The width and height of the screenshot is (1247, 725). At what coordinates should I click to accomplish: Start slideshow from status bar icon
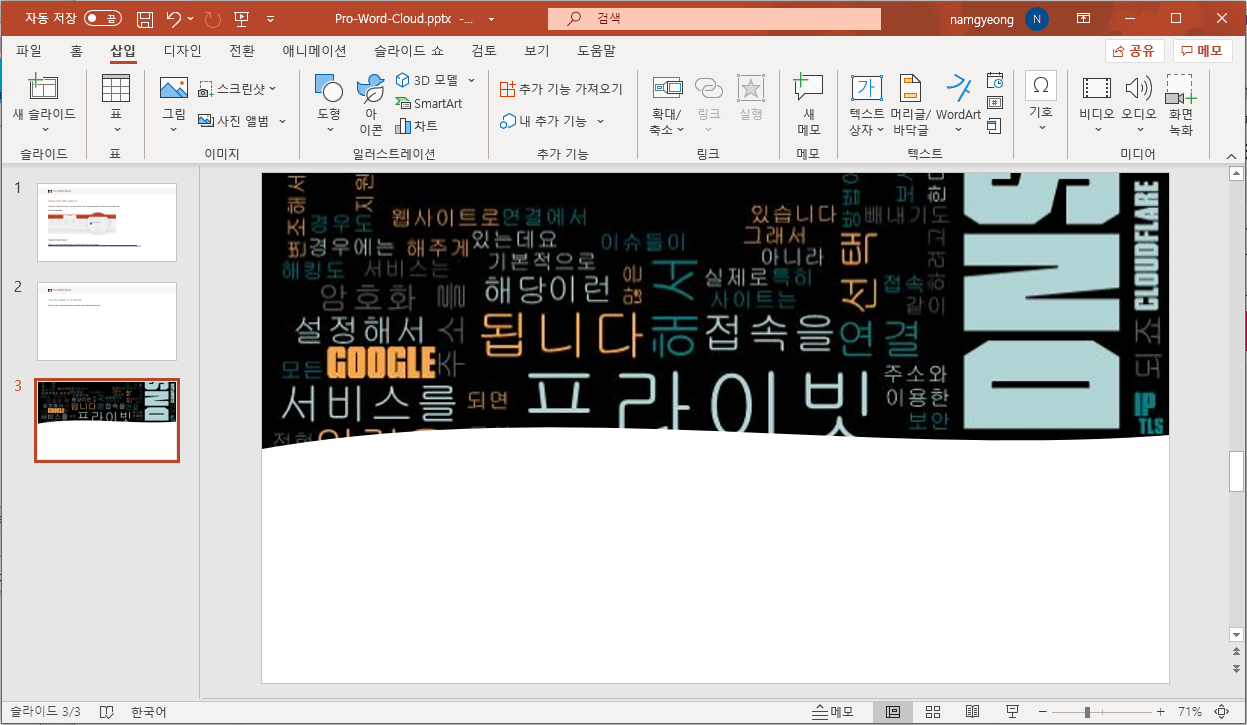coord(1013,712)
